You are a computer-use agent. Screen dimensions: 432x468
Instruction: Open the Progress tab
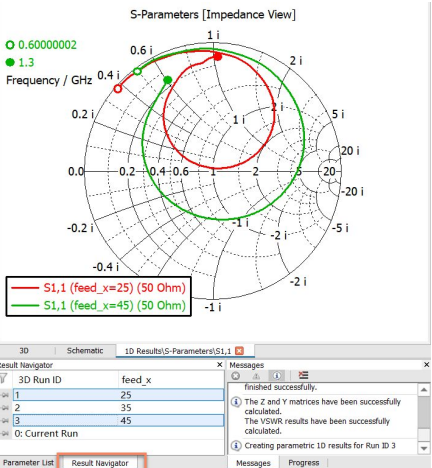pos(304,463)
